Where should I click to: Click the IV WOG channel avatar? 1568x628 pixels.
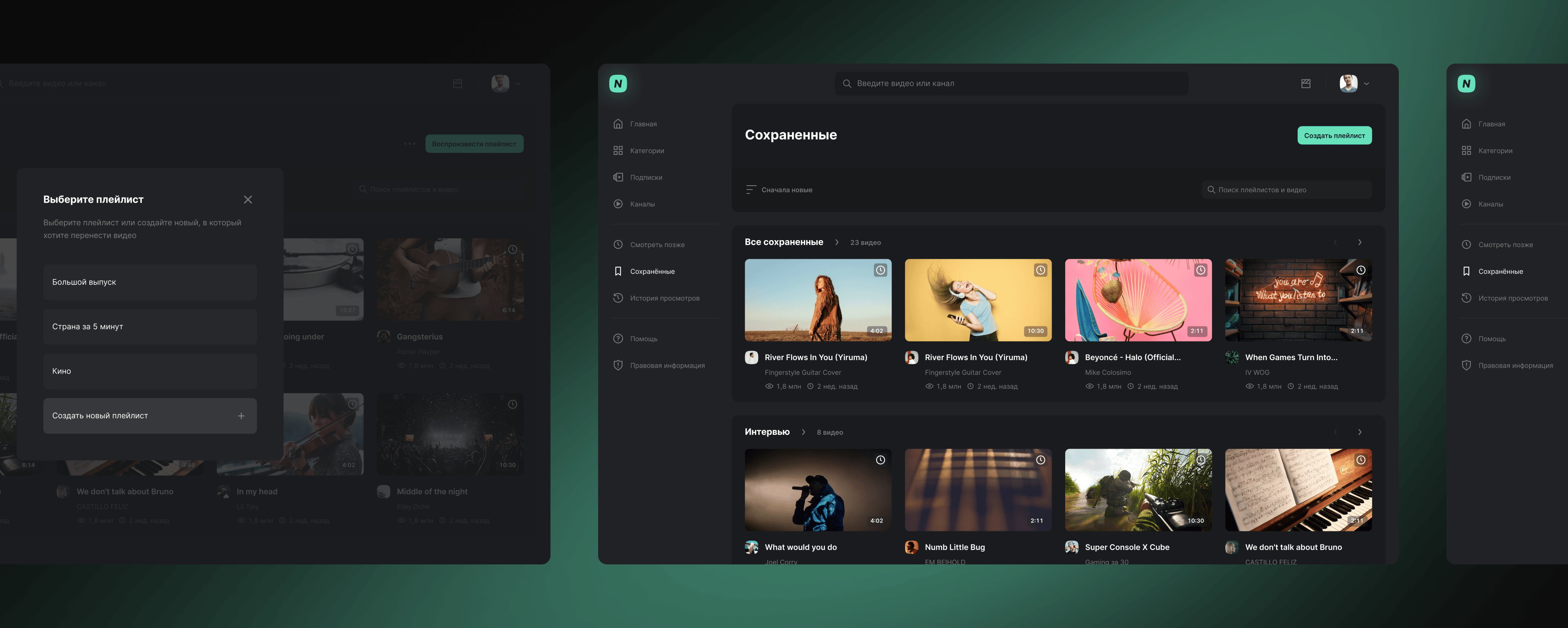pyautogui.click(x=1232, y=358)
